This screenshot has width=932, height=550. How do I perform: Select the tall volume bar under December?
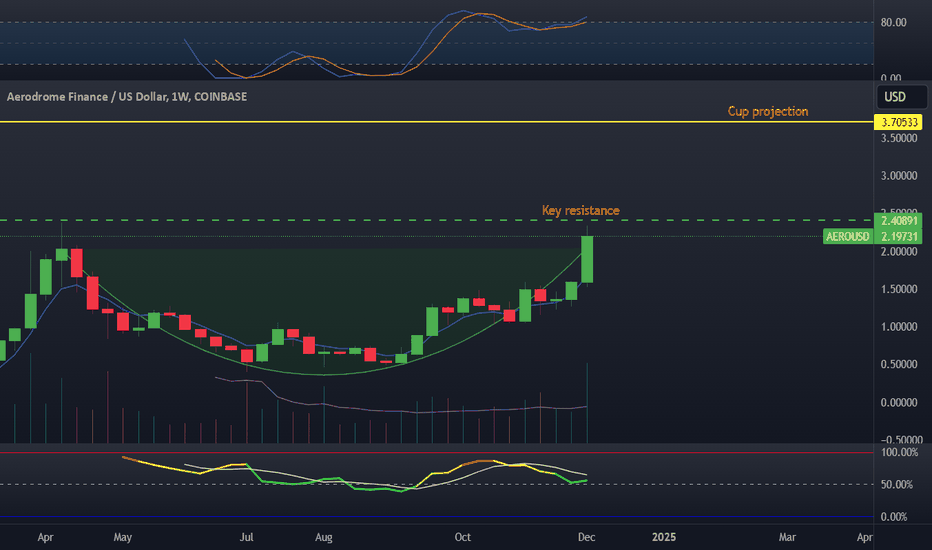587,403
